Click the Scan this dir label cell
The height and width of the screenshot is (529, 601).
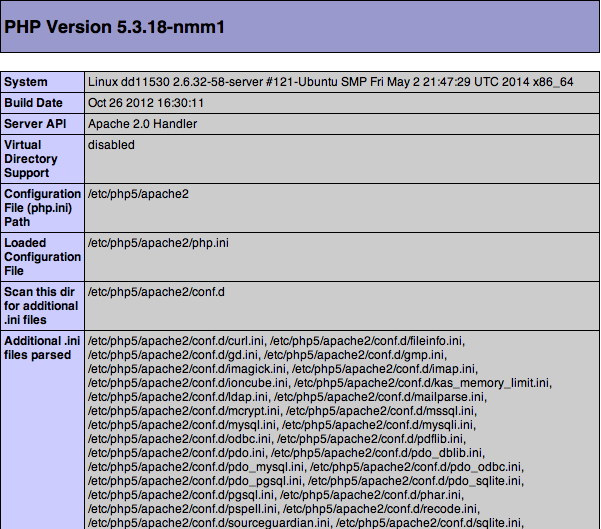tap(42, 306)
